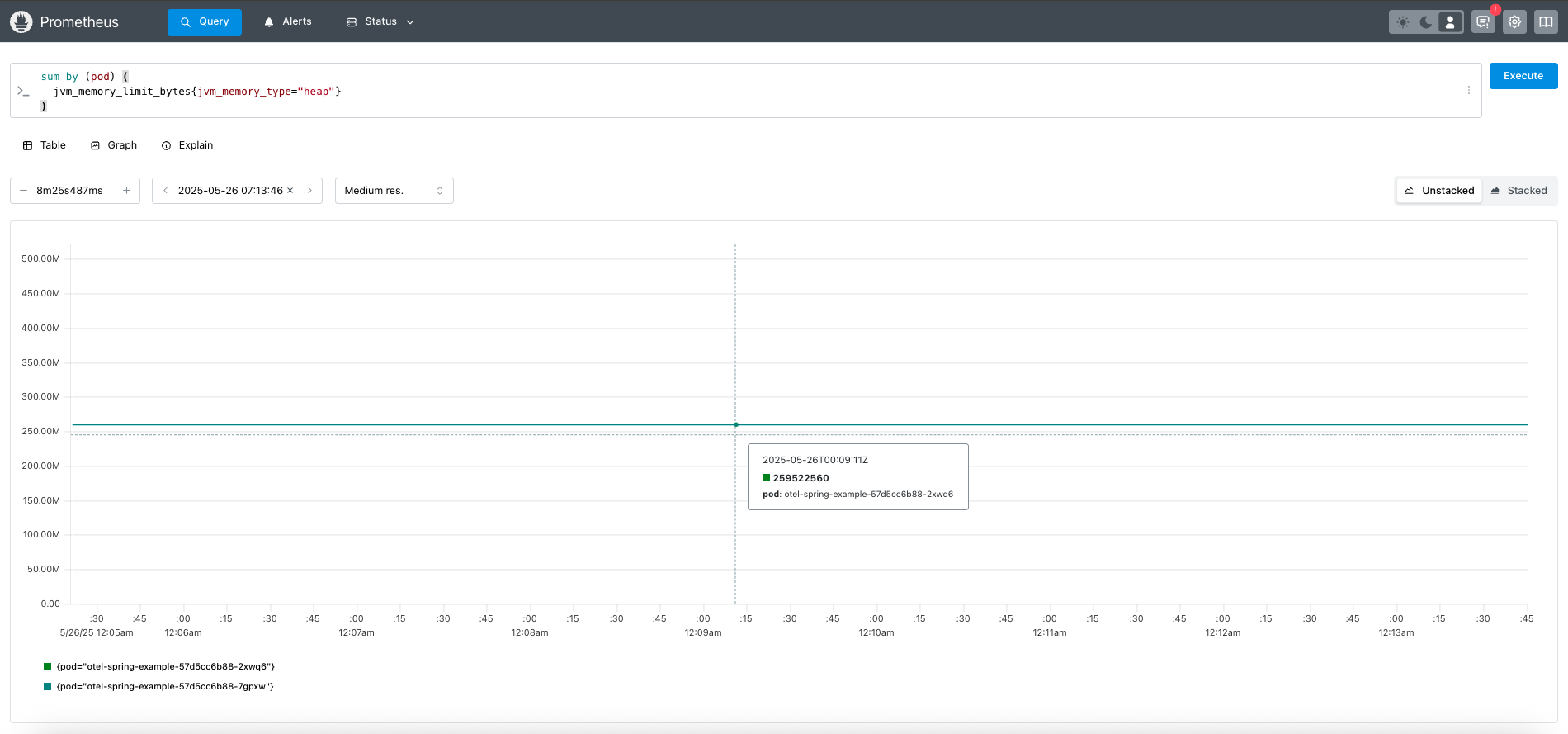Click the 259522560 tooltip value
The image size is (1568, 734).
pos(801,478)
